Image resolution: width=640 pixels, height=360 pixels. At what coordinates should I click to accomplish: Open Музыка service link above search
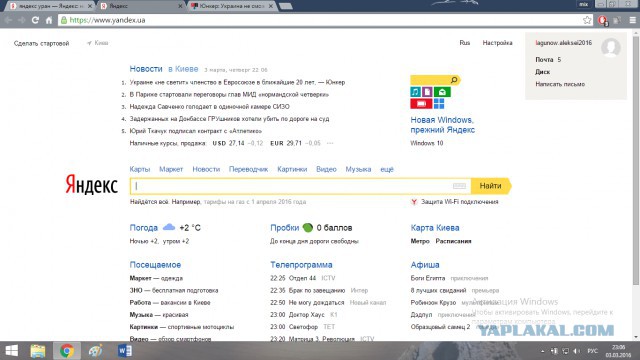pyautogui.click(x=358, y=169)
